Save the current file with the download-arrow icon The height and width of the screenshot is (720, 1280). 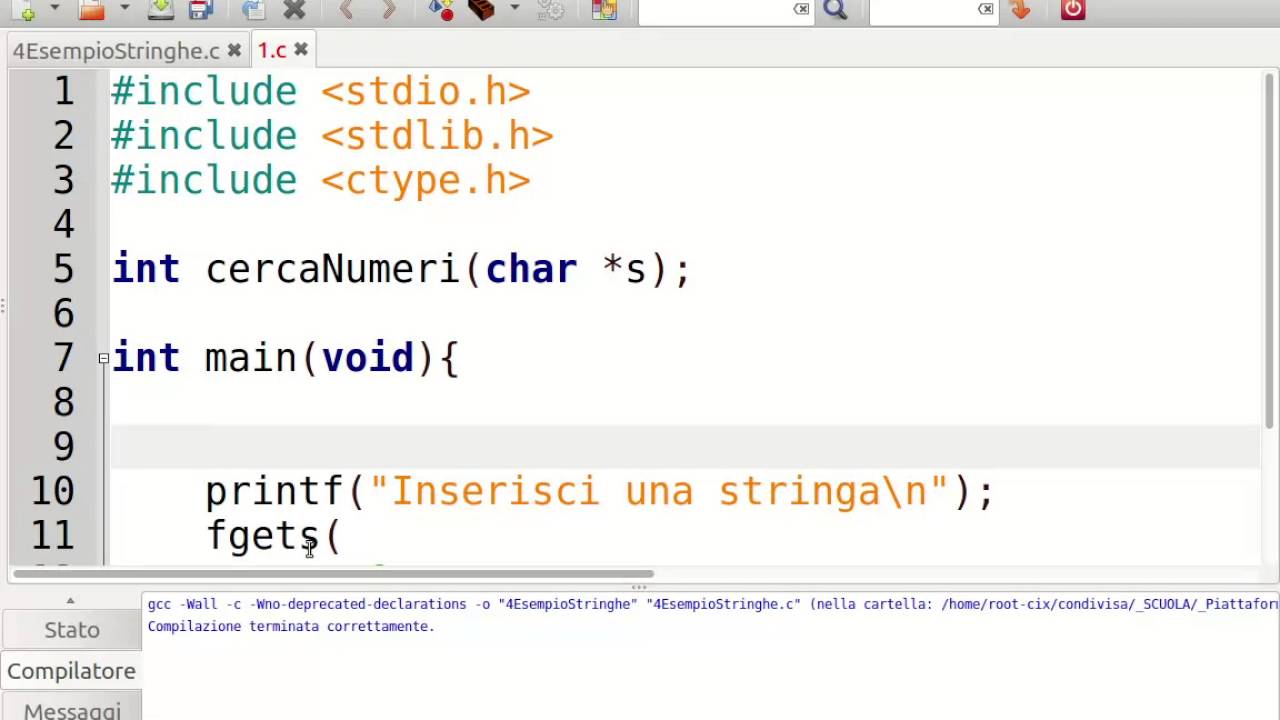click(x=160, y=9)
